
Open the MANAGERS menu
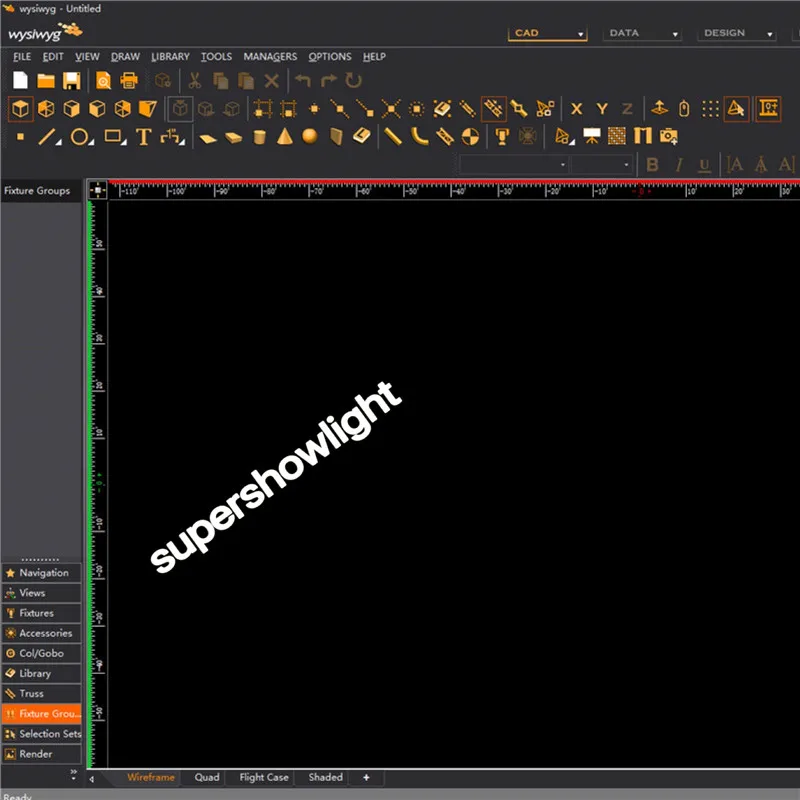270,57
